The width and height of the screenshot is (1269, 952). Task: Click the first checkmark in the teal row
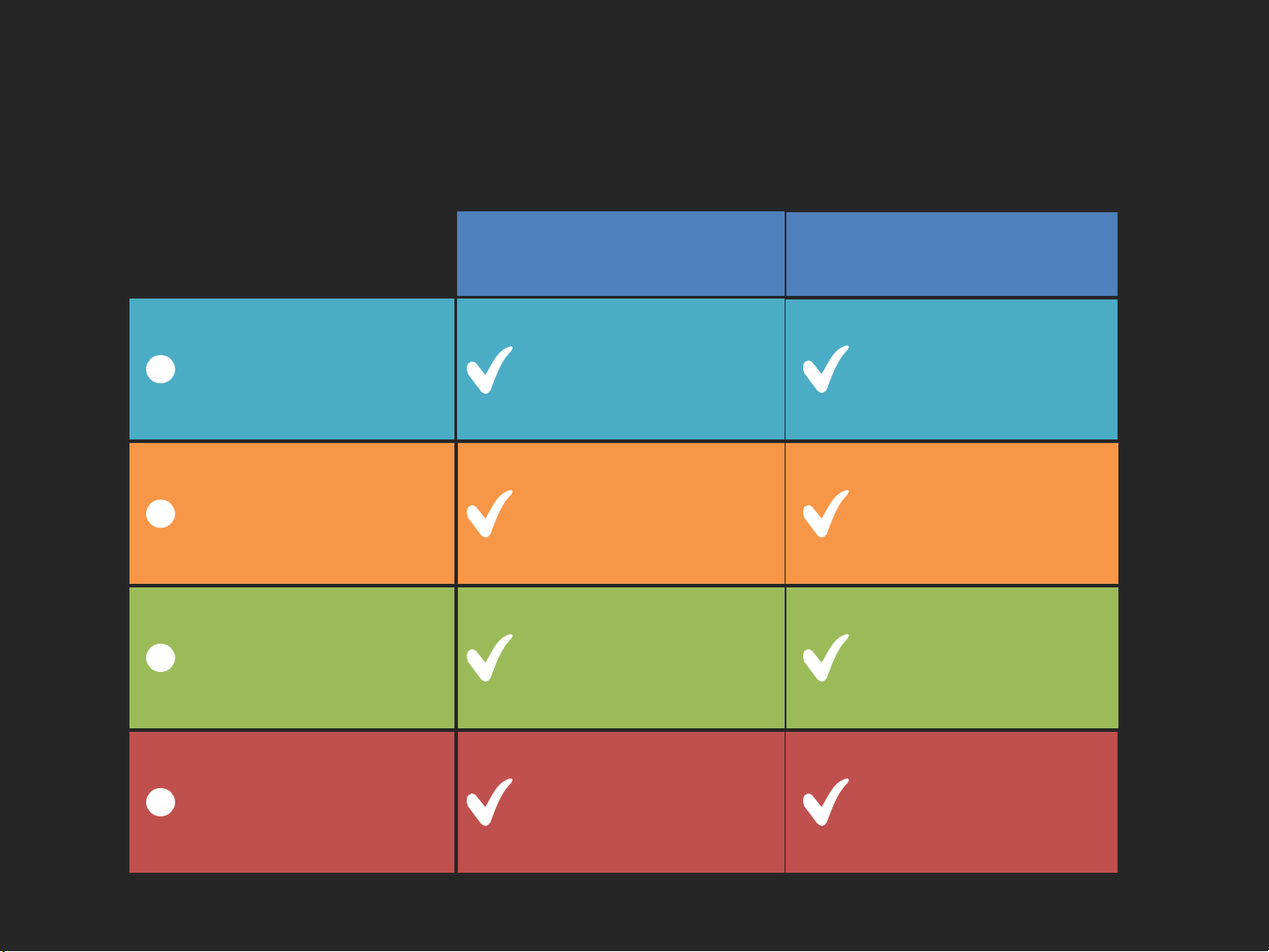(489, 370)
